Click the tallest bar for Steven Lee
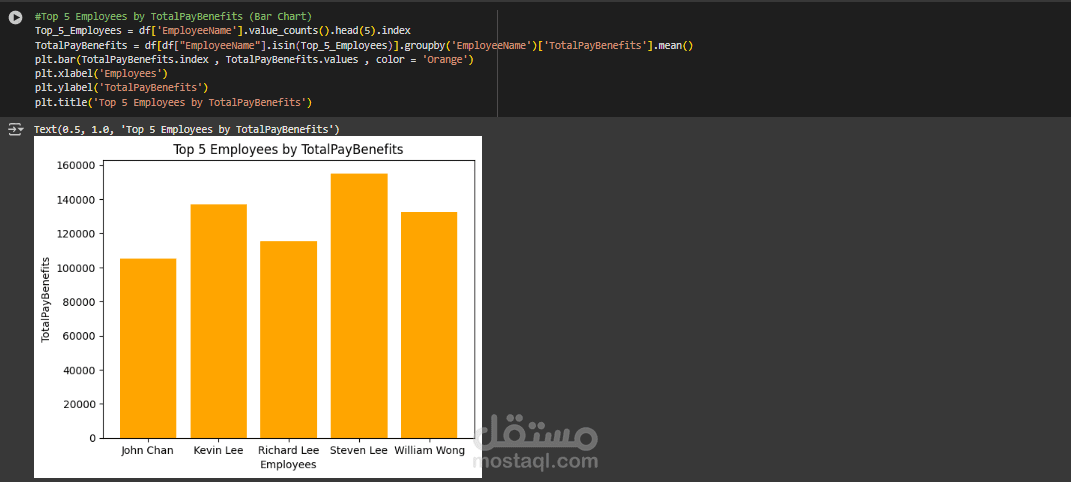The width and height of the screenshot is (1071, 482). tap(358, 305)
